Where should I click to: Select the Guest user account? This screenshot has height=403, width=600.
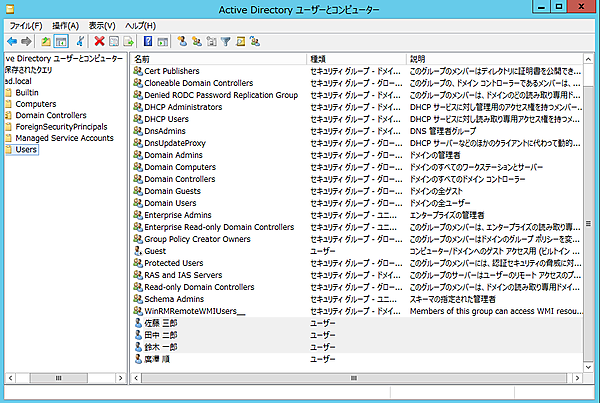point(155,251)
